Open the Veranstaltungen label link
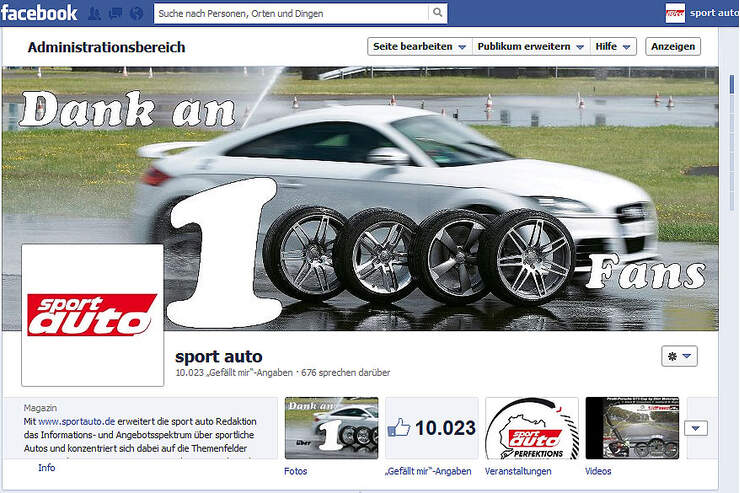740x493 pixels. [x=518, y=471]
